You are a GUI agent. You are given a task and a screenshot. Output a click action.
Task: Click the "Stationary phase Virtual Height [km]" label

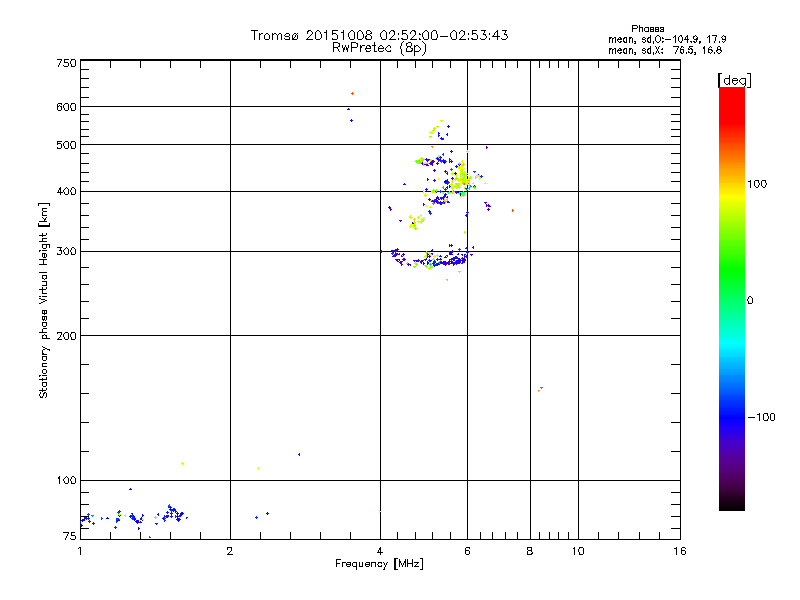(x=43, y=301)
